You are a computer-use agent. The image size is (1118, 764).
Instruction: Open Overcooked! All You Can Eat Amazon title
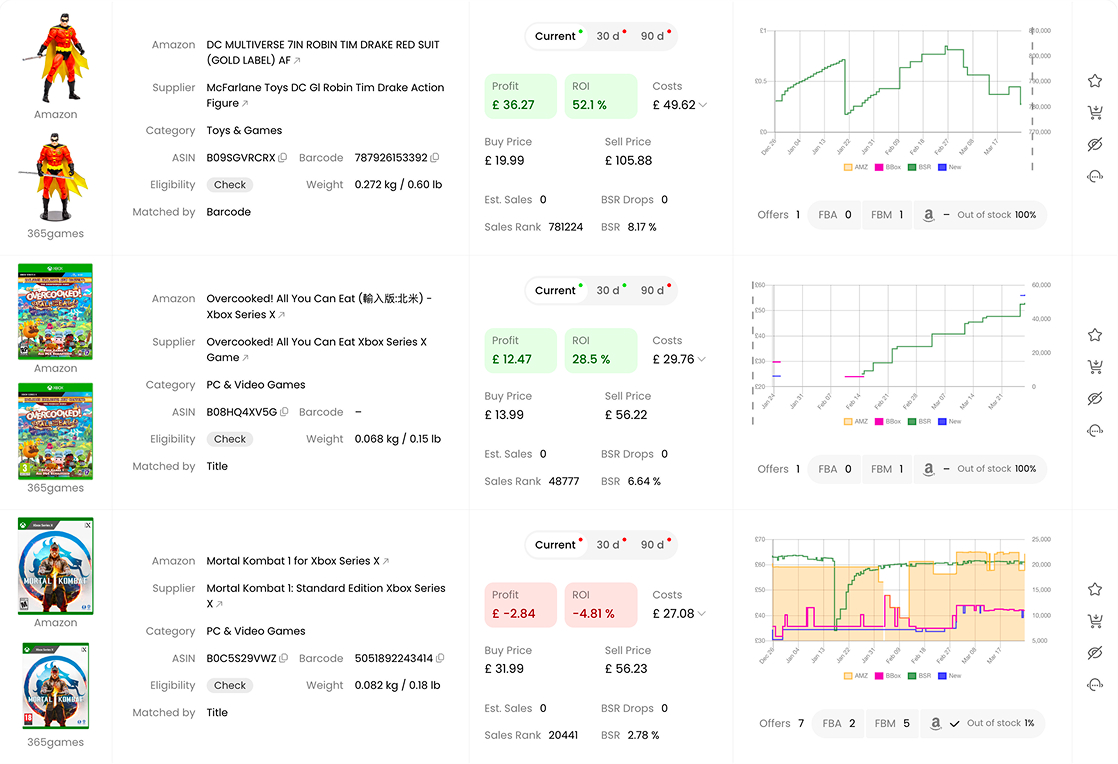coord(319,306)
